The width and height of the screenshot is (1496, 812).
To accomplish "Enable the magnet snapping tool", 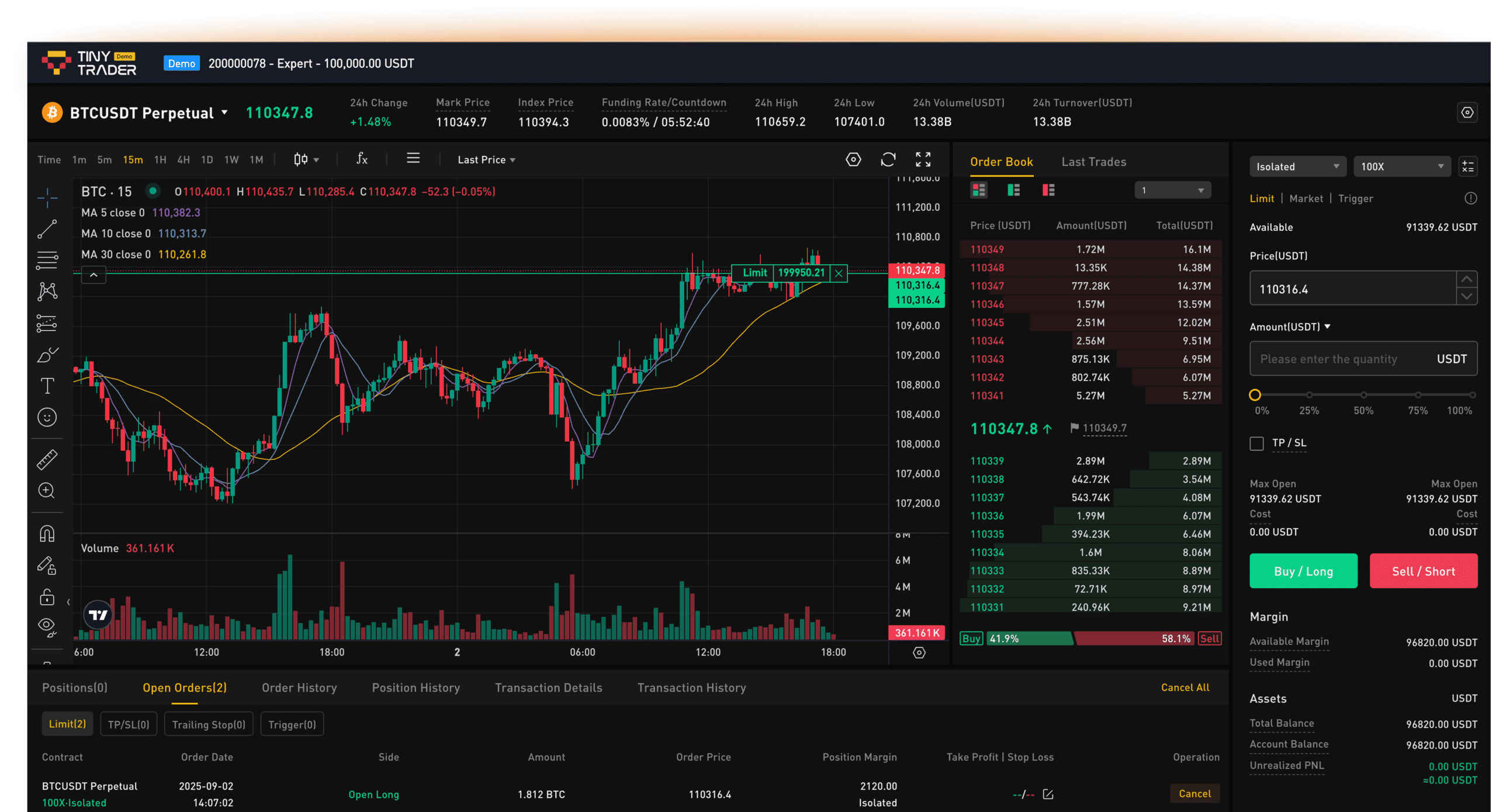I will [47, 533].
